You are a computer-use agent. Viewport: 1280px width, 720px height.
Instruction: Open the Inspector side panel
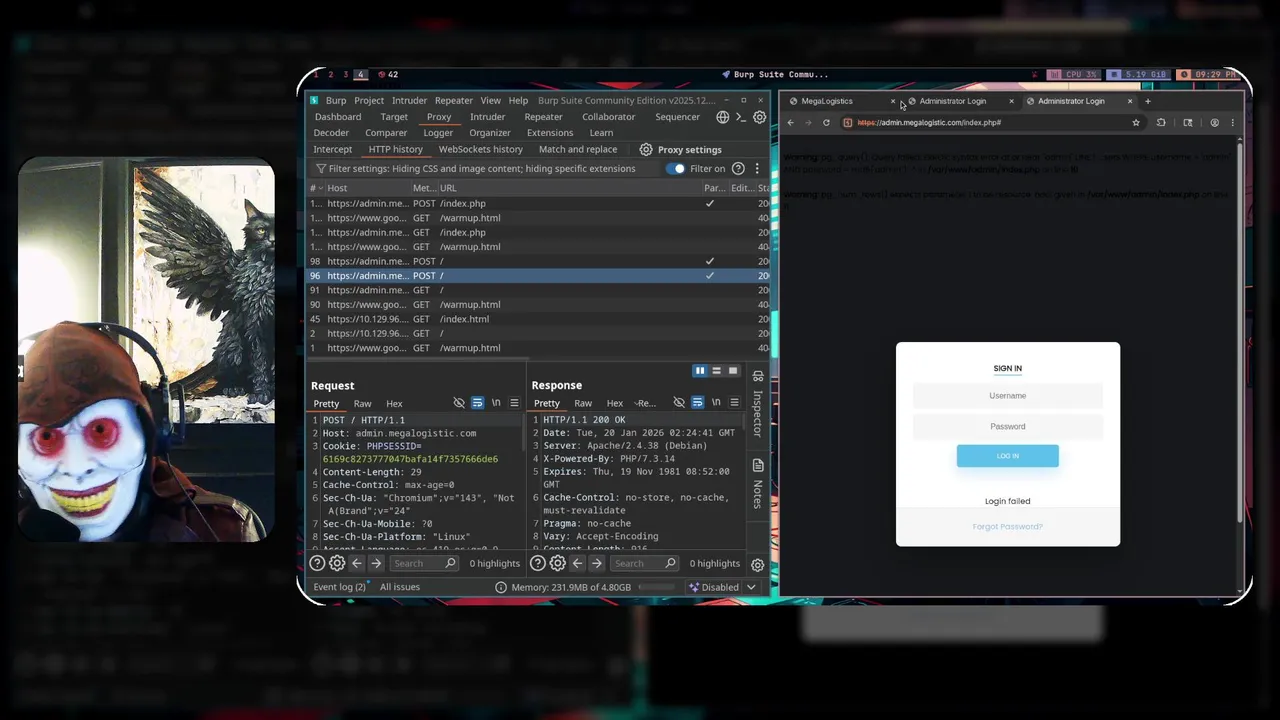[758, 403]
